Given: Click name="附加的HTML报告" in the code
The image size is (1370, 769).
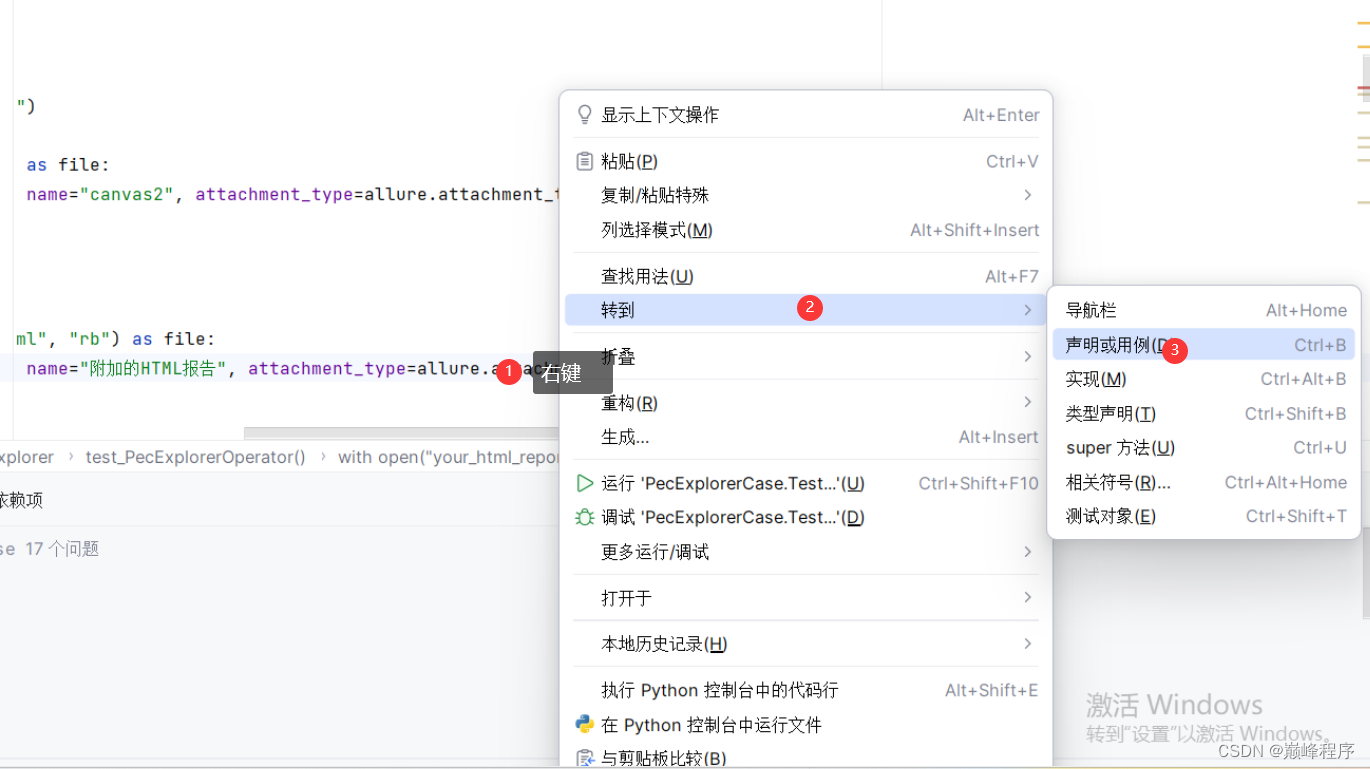Looking at the screenshot, I should (127, 368).
